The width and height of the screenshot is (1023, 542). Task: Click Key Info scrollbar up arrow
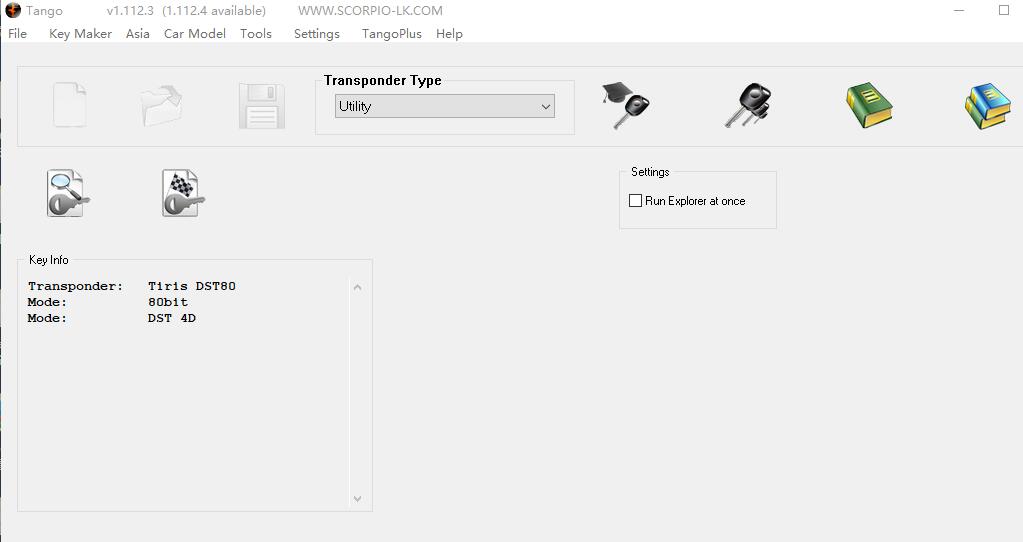[x=358, y=288]
